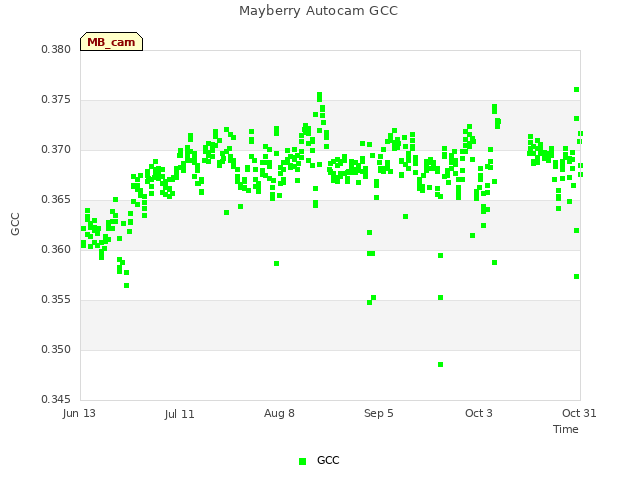Click the 0.360 y-axis value
Screen dimensions: 640x480
tap(56, 249)
